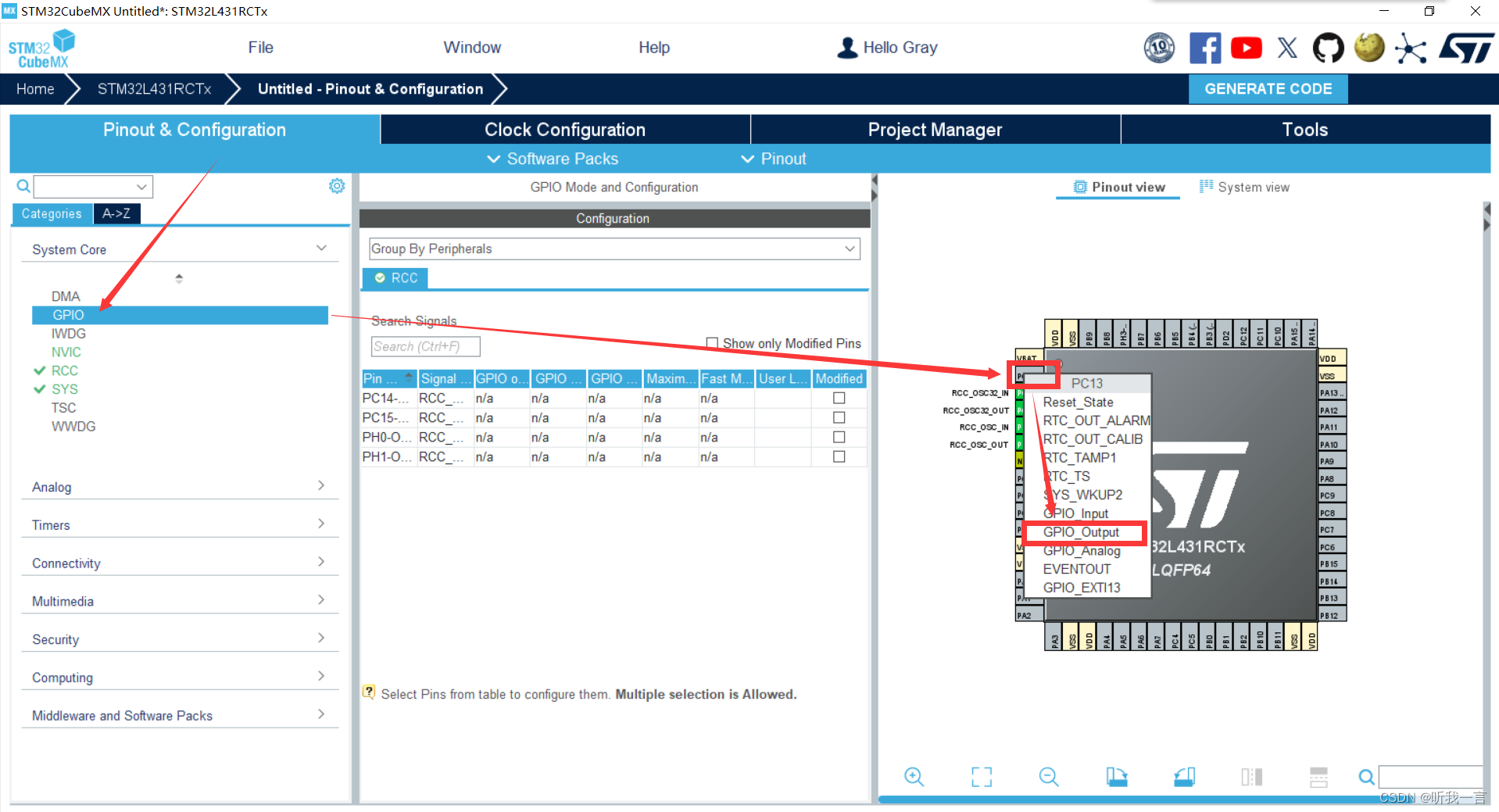Screen dimensions: 1499x812
Task: Open the Help menu
Action: [654, 48]
